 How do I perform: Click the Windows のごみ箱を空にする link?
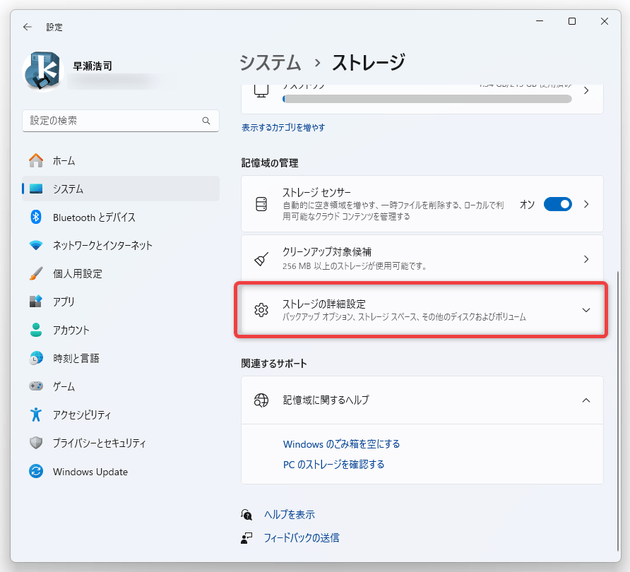pos(341,444)
